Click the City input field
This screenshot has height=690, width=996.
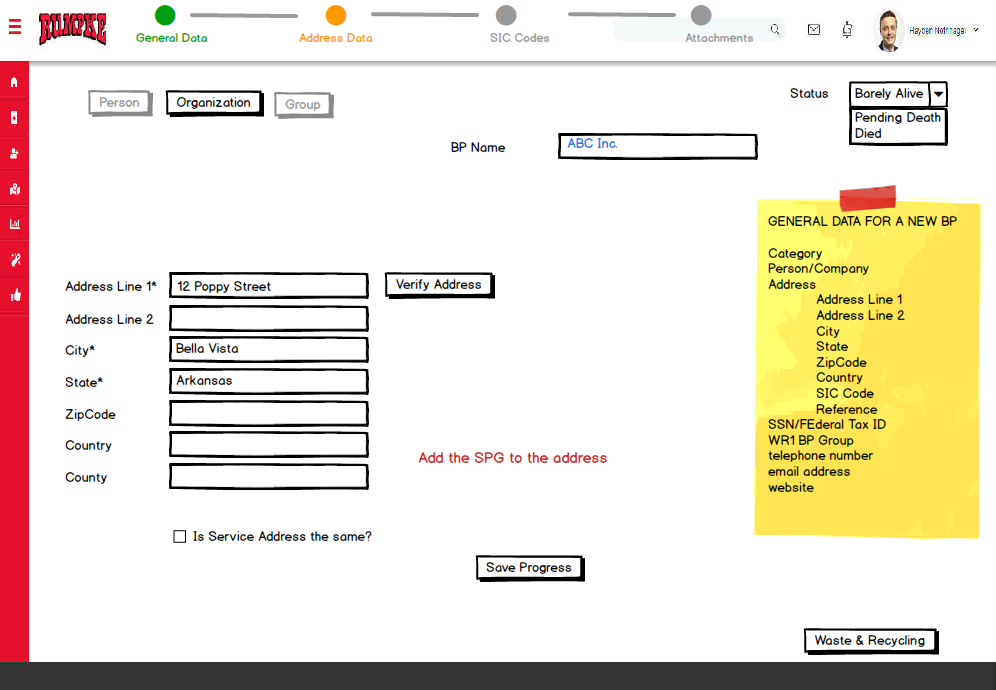269,349
